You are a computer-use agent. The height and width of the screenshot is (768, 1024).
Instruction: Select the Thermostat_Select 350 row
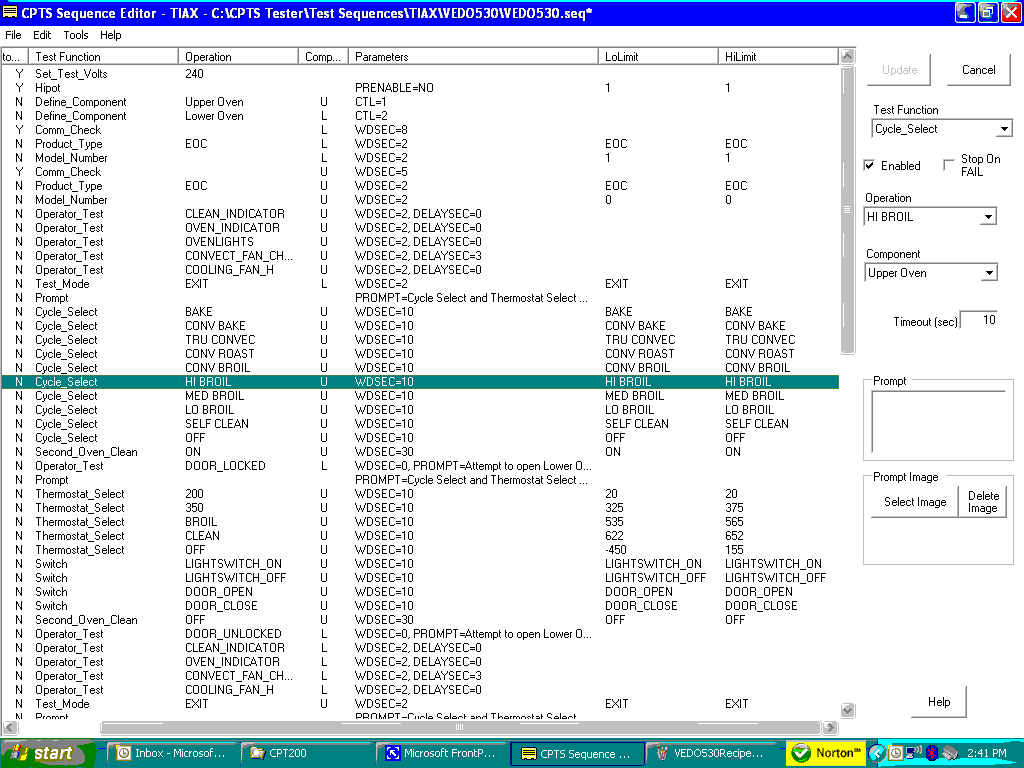coord(420,507)
